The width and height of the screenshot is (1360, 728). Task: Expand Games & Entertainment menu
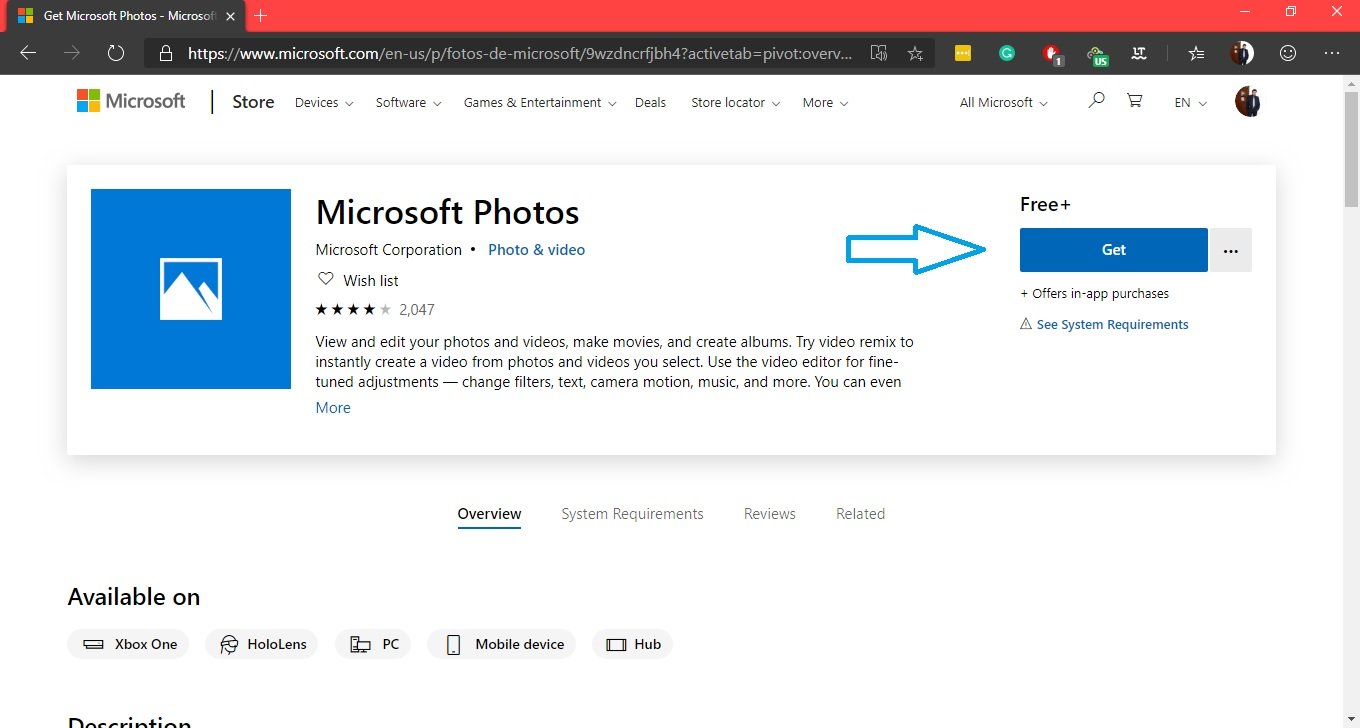coord(540,102)
